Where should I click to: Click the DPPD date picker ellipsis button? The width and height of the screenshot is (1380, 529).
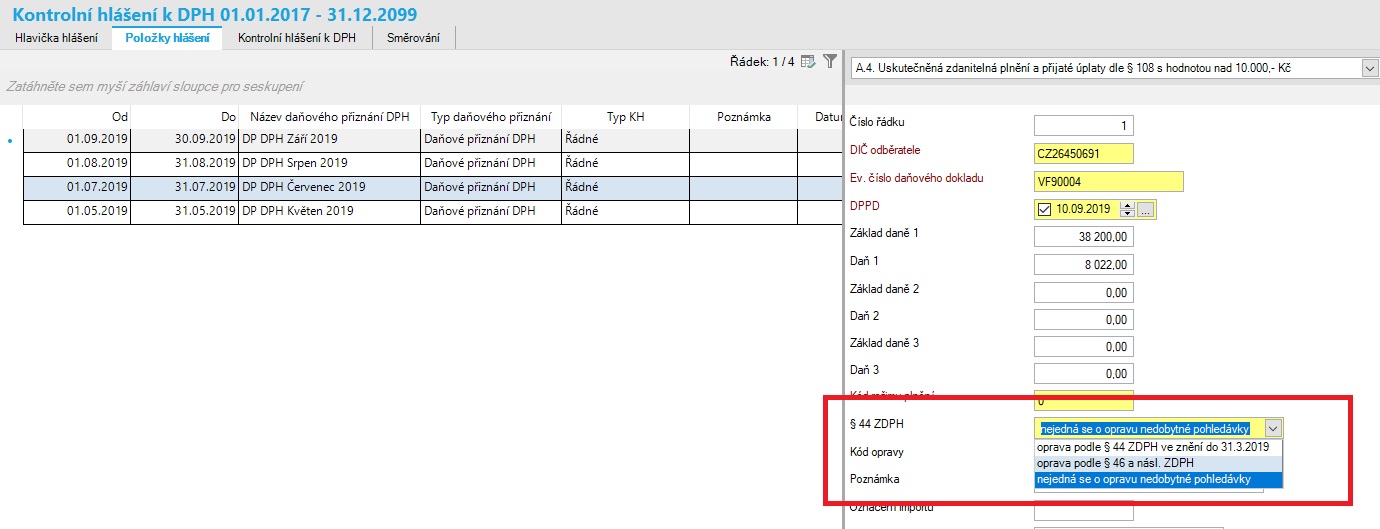point(1146,209)
